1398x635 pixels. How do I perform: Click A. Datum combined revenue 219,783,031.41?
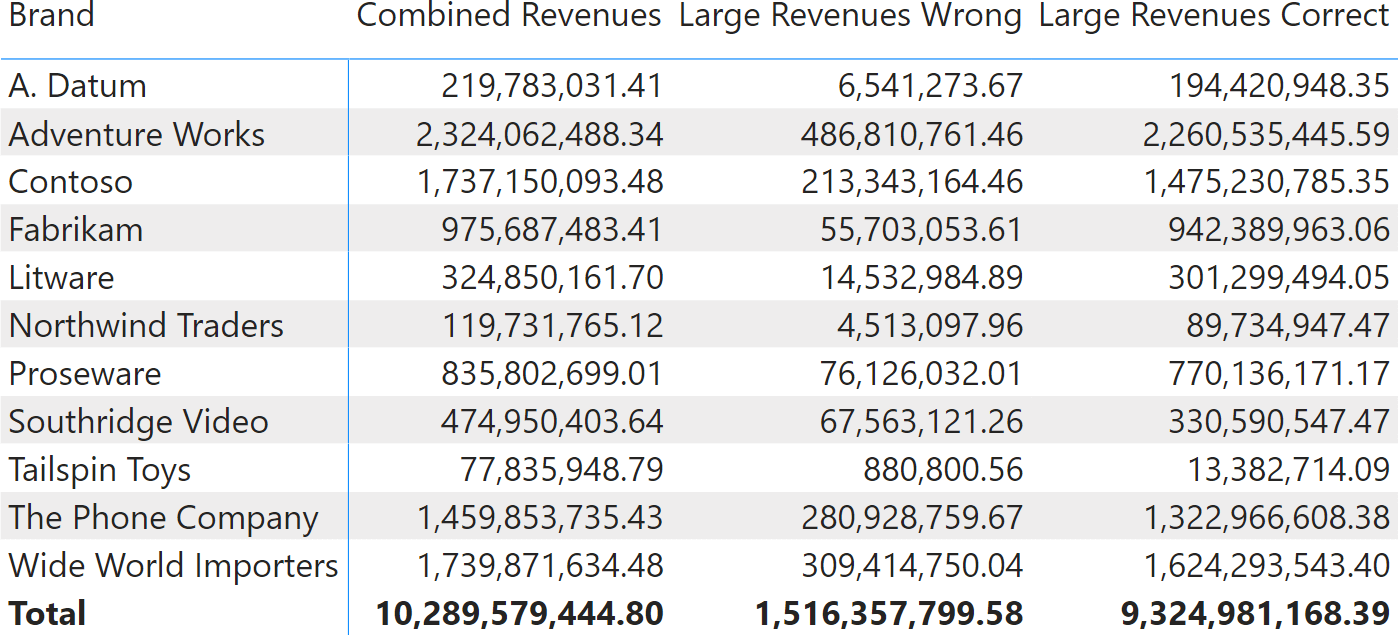point(552,86)
